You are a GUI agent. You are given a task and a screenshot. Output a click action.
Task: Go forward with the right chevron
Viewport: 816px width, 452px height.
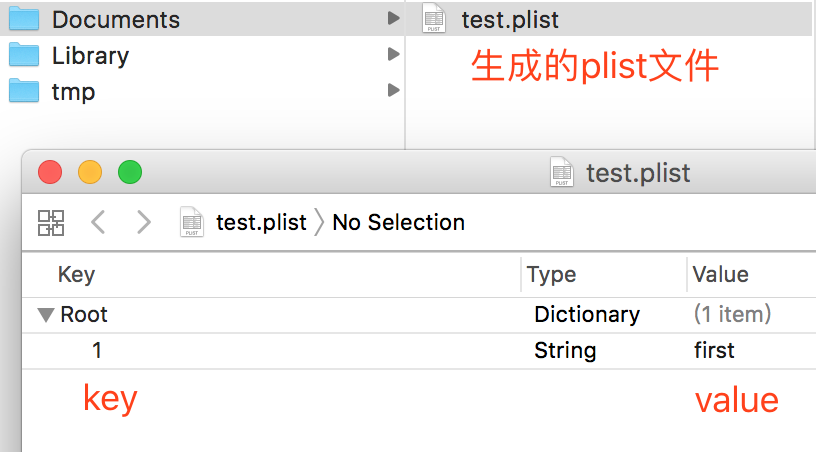[144, 222]
